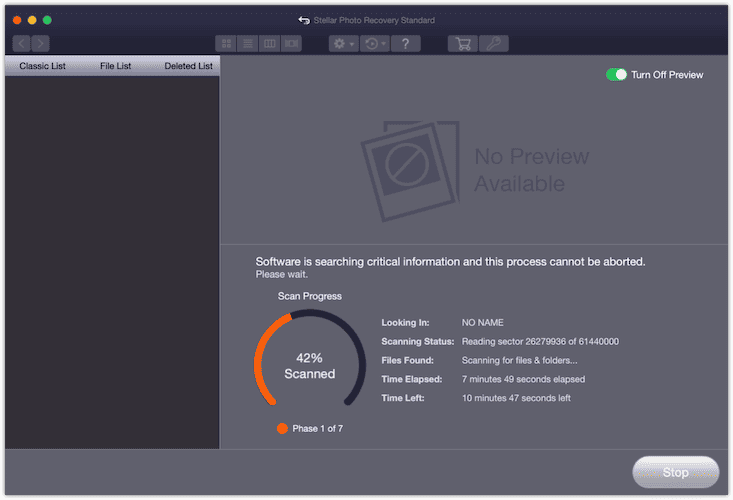Click the back navigation arrow
The image size is (733, 500).
coord(22,43)
